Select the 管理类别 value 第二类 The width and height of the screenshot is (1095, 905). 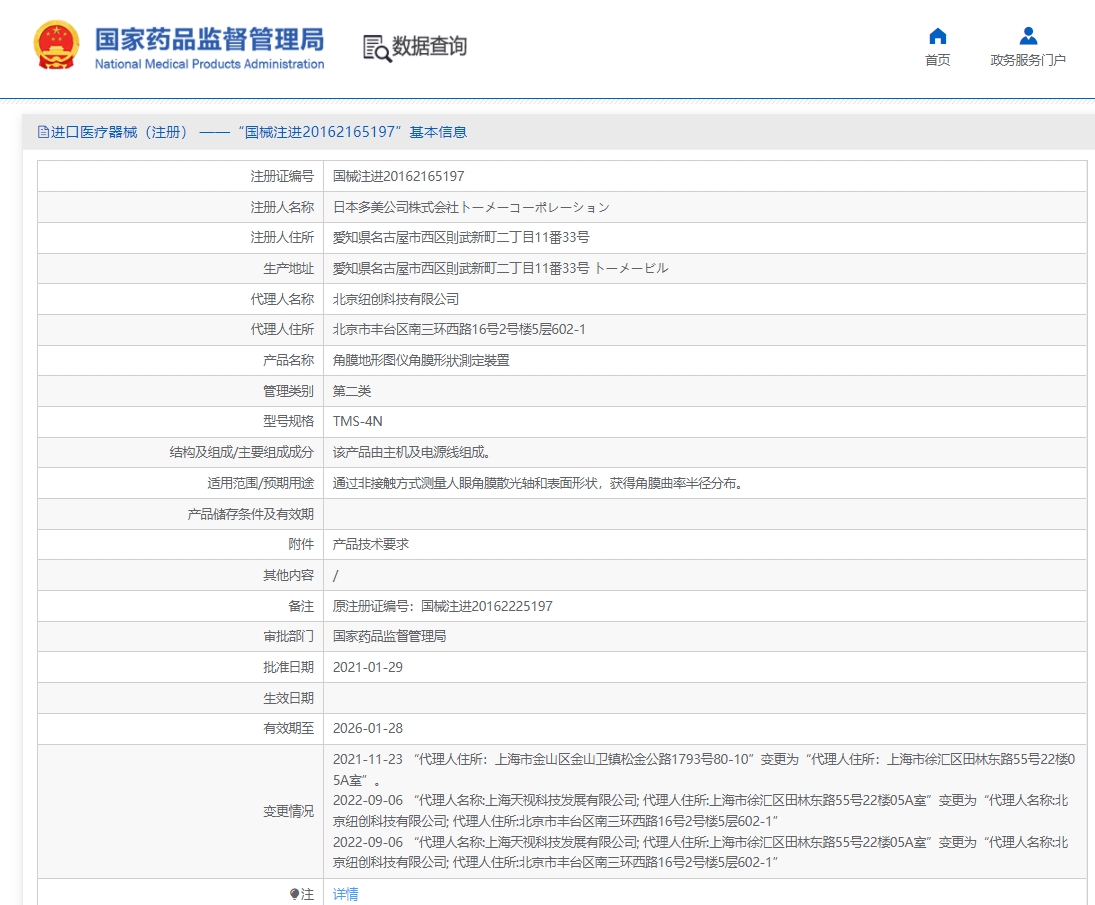(352, 391)
